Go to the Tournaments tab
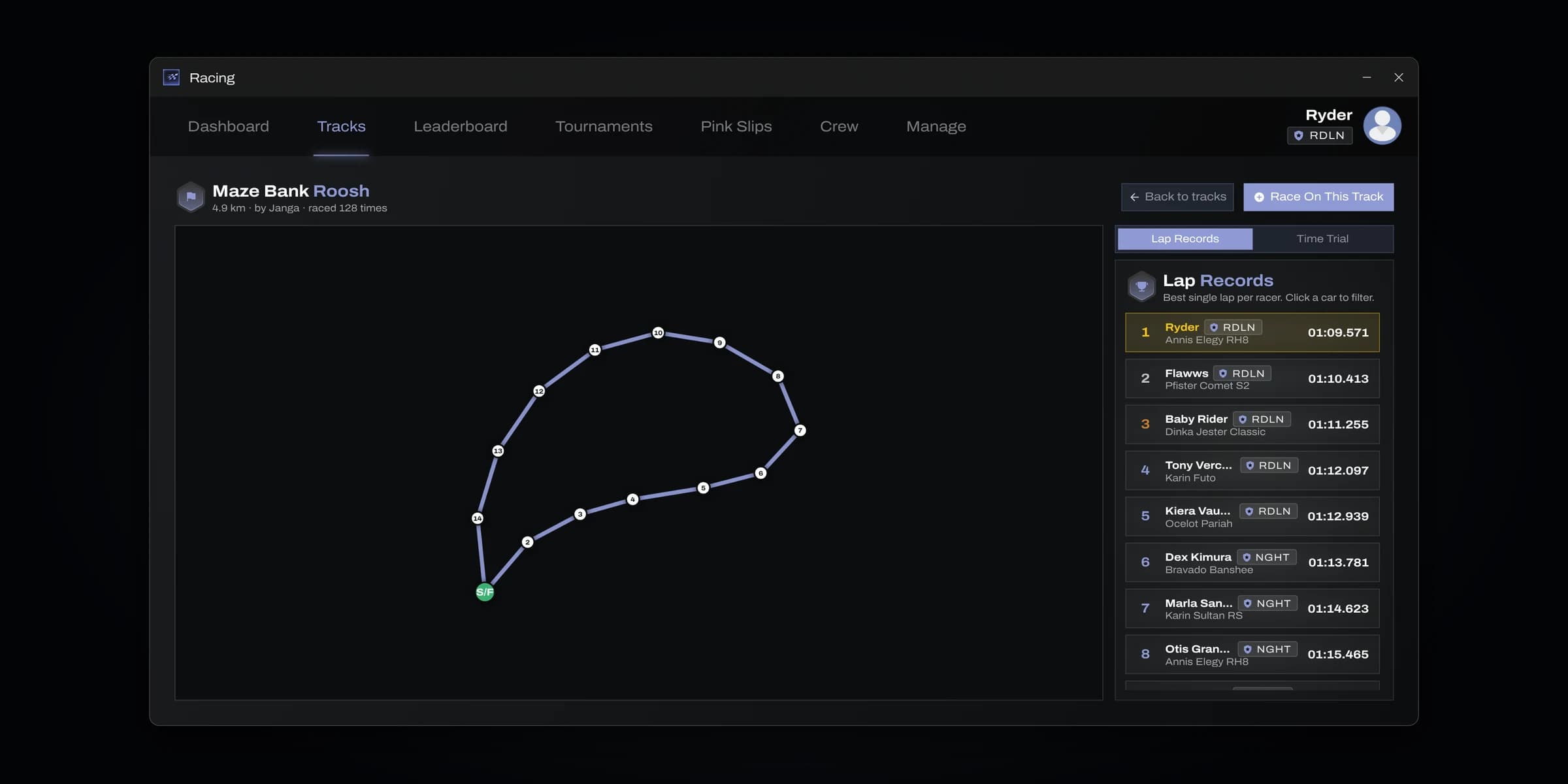 click(604, 126)
